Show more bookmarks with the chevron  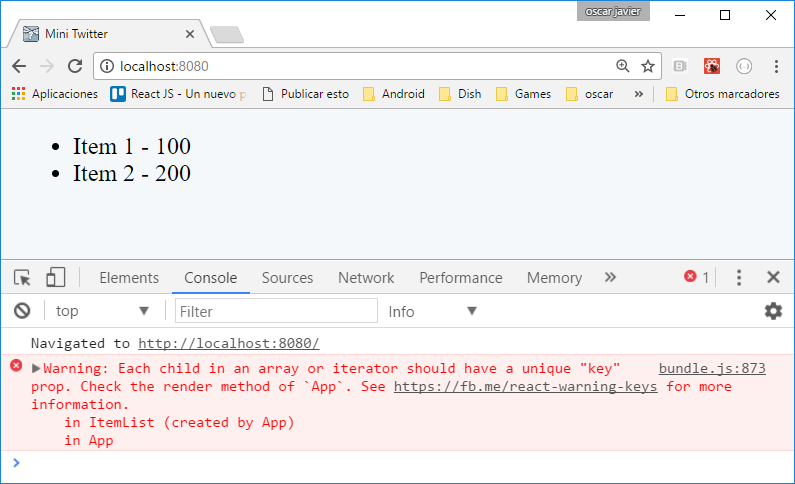point(639,94)
